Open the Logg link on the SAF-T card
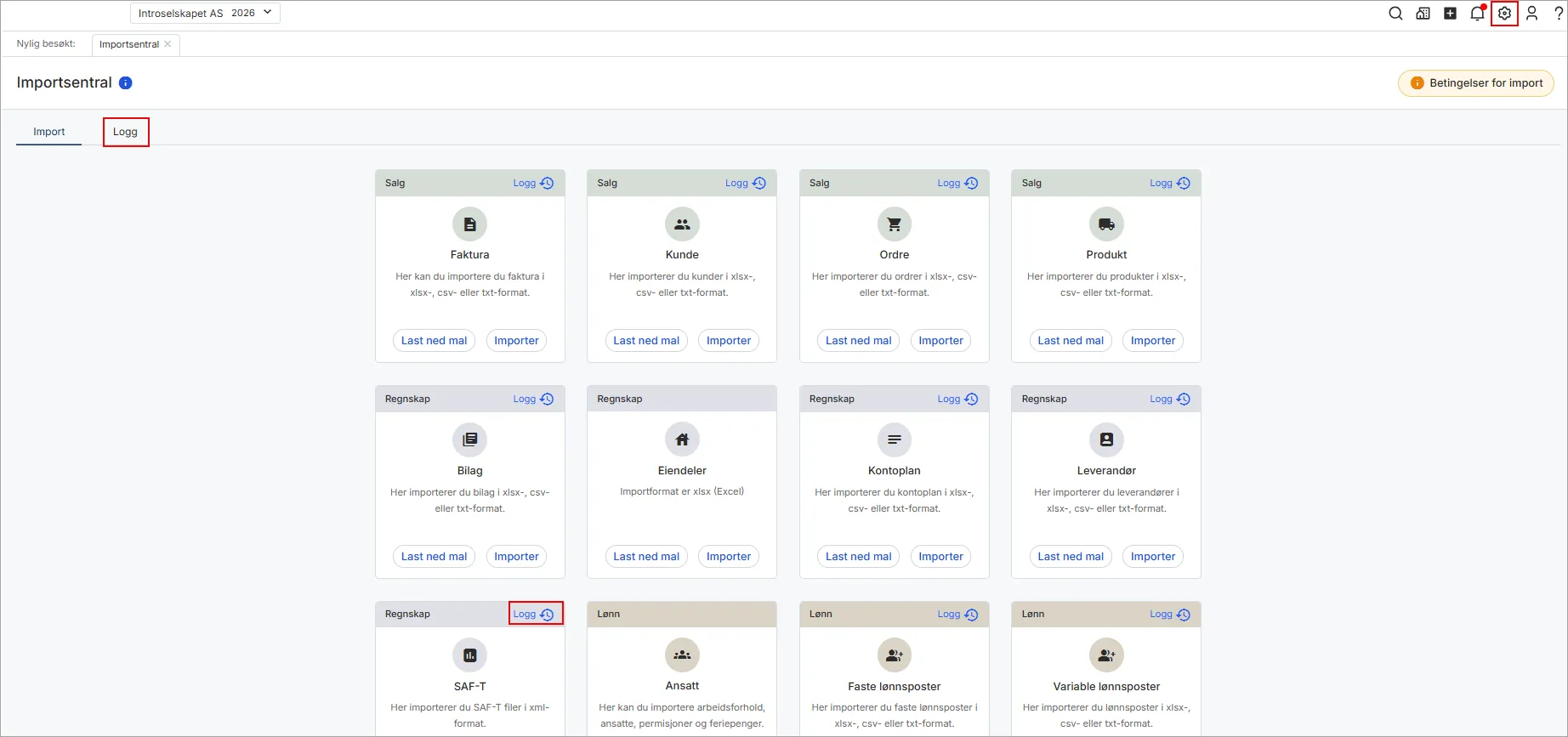 tap(533, 614)
